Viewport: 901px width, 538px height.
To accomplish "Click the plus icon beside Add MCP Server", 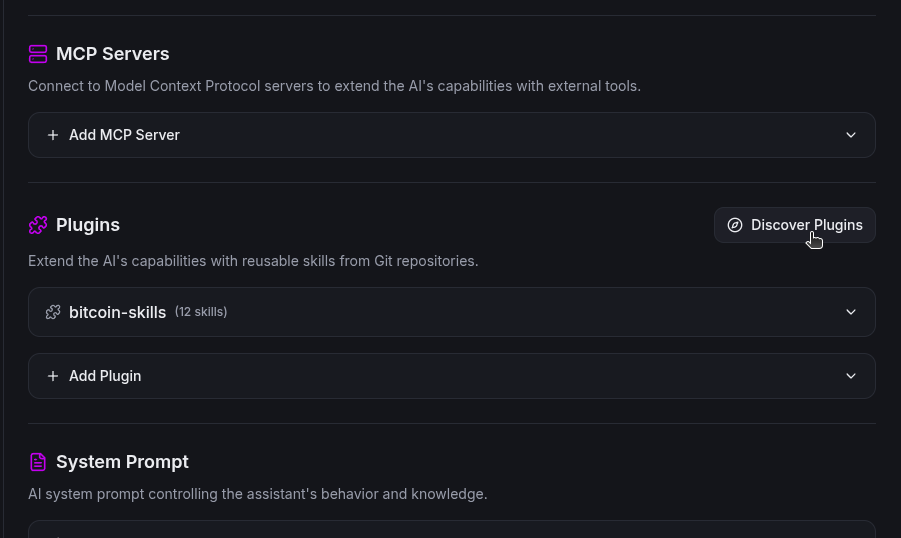I will coord(53,135).
